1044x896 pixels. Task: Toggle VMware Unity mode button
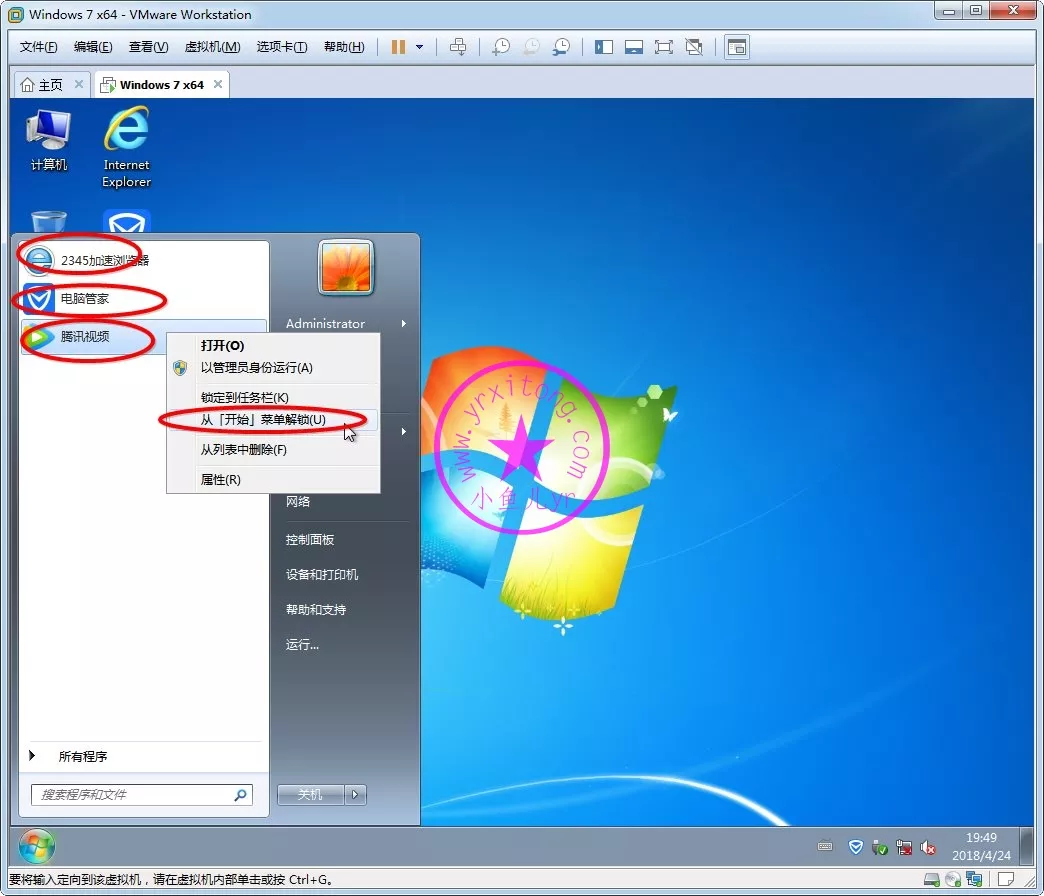694,47
